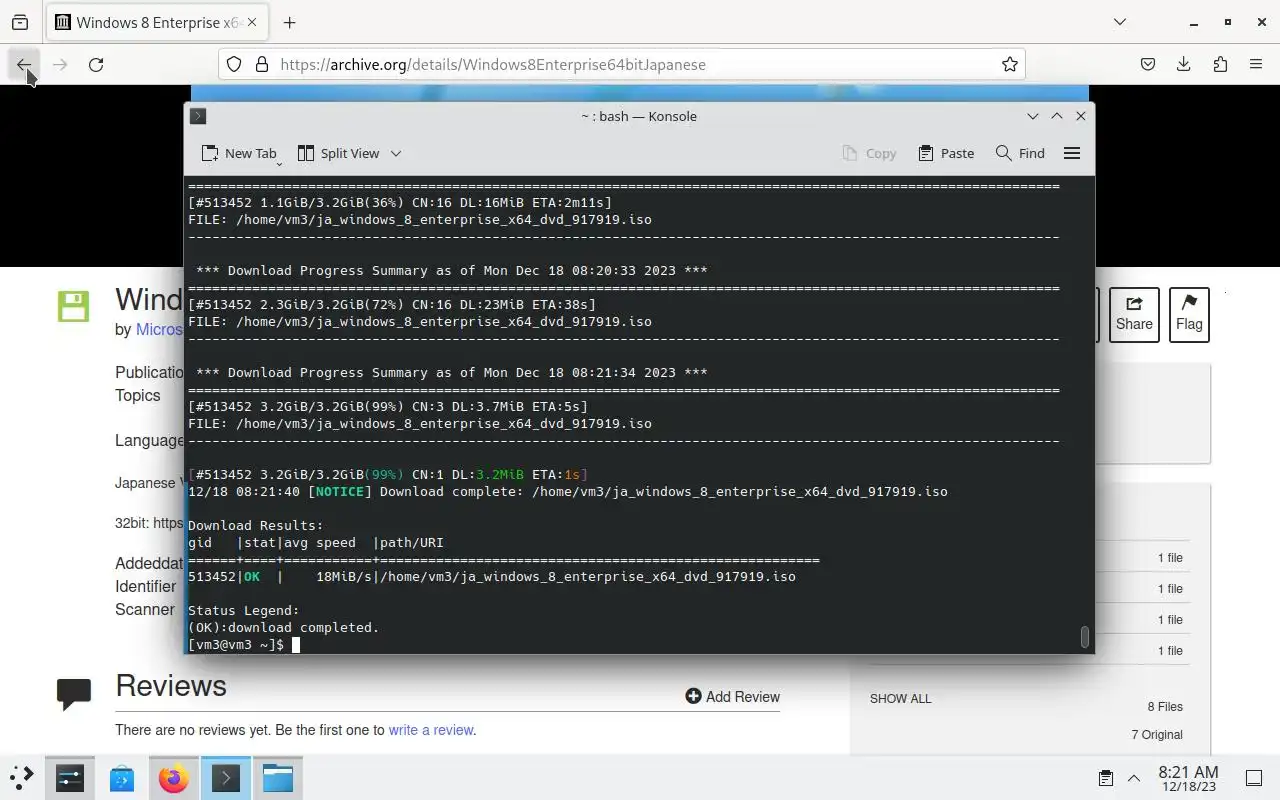This screenshot has width=1280, height=800.
Task: Open the clipboard tray icon
Action: [x=1106, y=778]
